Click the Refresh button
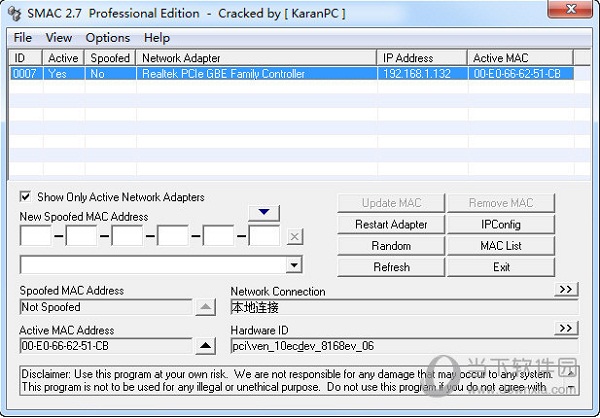Screen dimensions: 600x418 tap(391, 267)
